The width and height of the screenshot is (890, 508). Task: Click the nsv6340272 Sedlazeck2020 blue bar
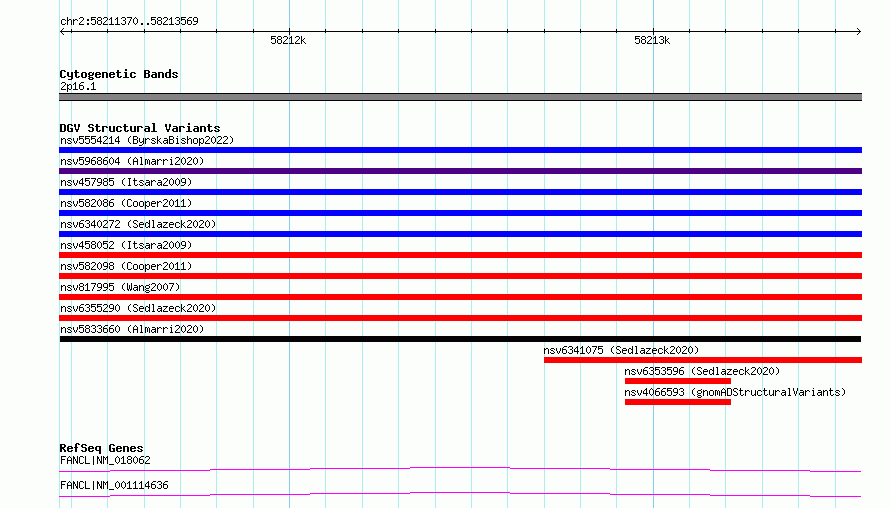coord(460,234)
